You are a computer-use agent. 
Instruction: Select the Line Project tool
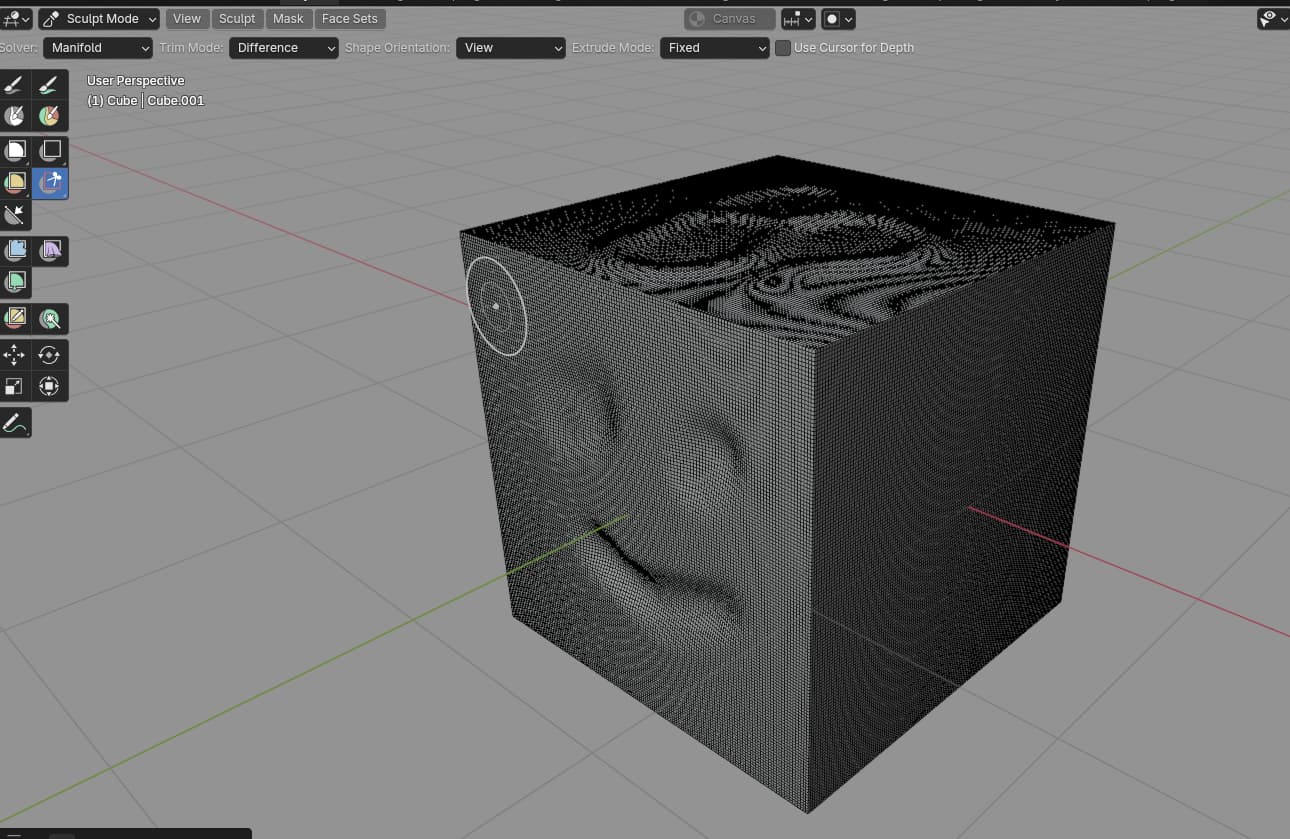pyautogui.click(x=15, y=214)
